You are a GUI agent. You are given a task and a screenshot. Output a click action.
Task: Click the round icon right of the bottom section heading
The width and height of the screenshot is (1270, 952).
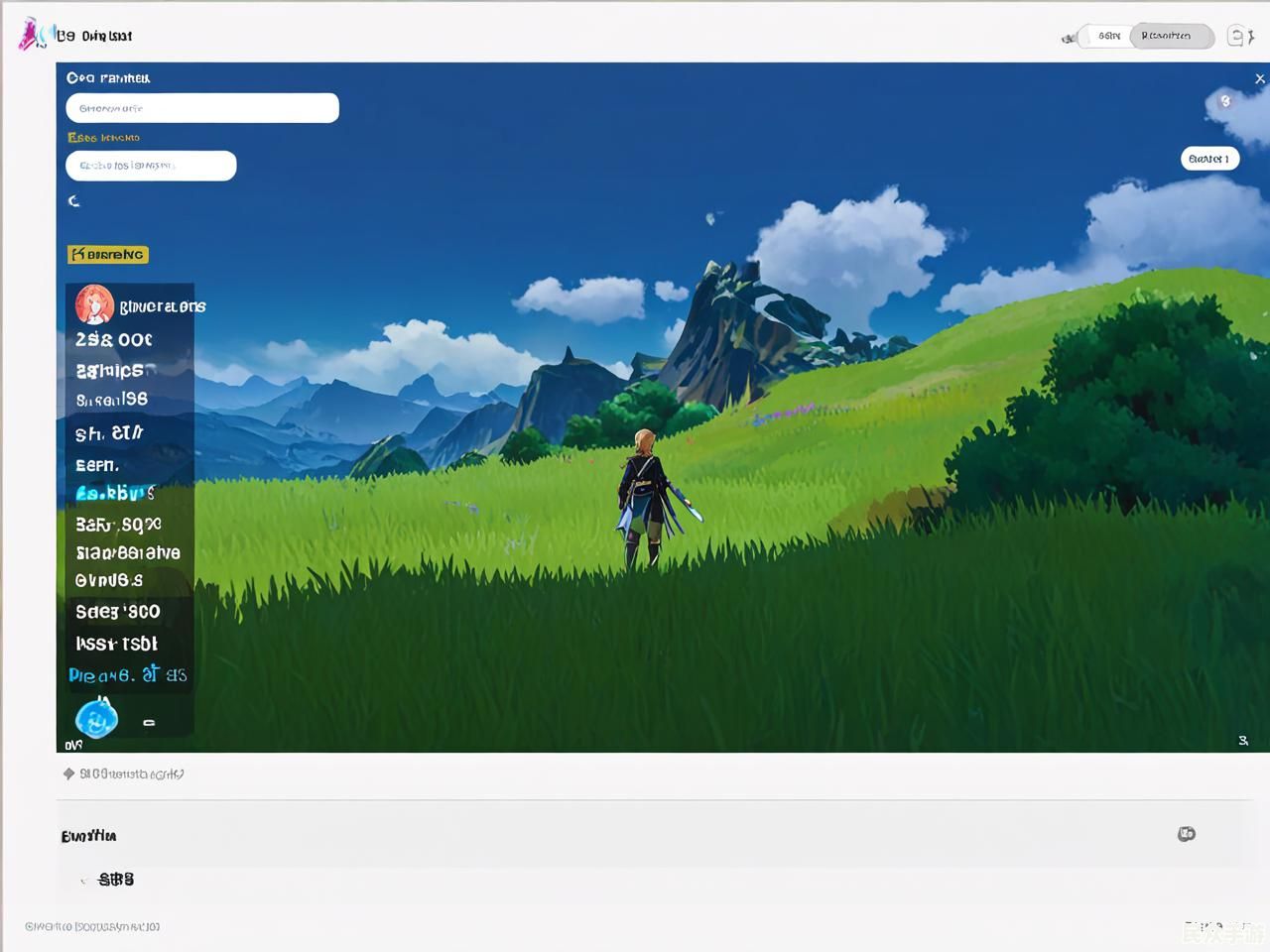click(x=1186, y=834)
